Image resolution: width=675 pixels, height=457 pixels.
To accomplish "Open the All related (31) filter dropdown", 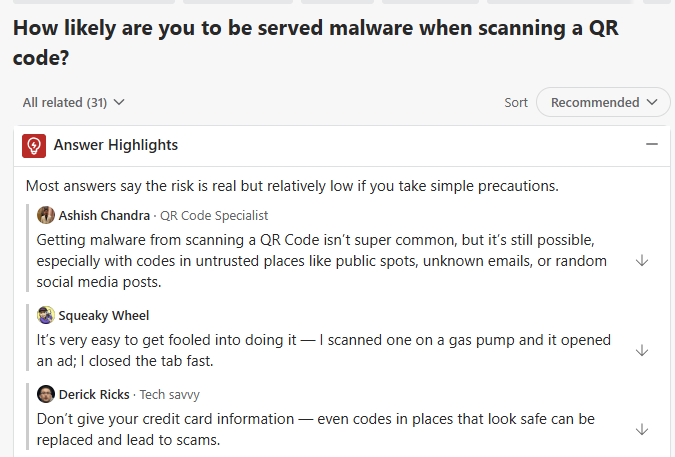I will pyautogui.click(x=74, y=102).
